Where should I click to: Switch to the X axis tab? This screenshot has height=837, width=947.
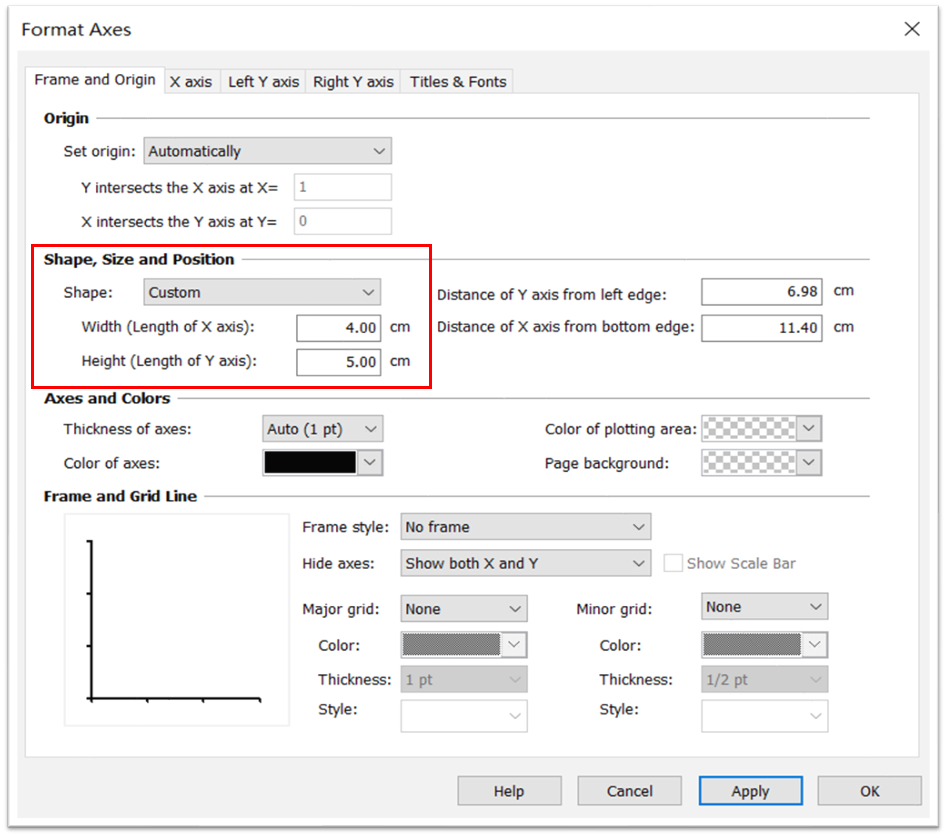coord(191,82)
